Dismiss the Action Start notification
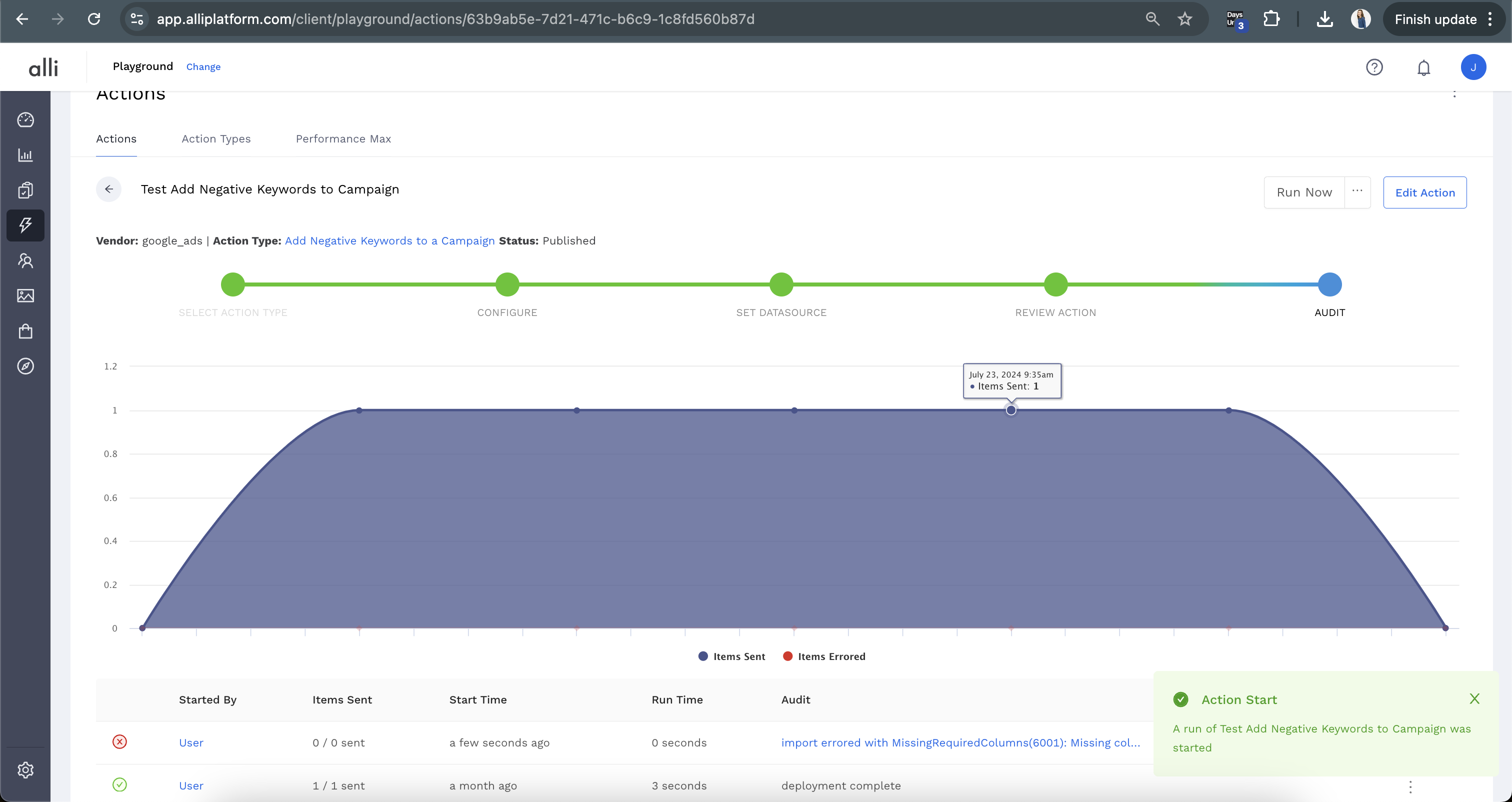1512x802 pixels. tap(1474, 698)
